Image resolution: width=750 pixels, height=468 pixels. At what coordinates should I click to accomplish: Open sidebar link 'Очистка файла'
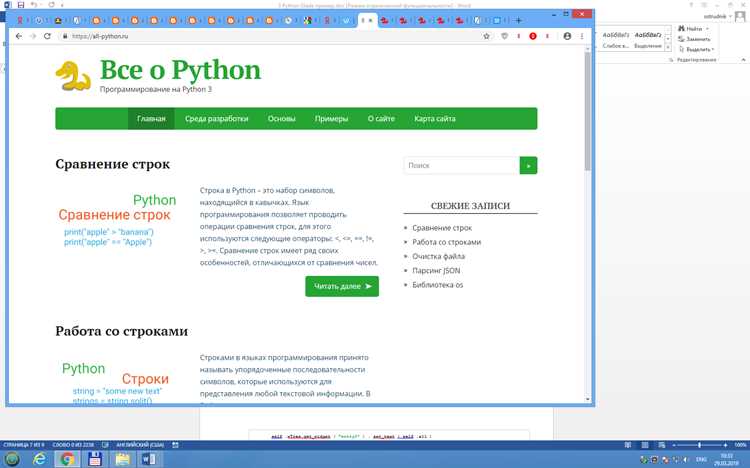pos(439,256)
